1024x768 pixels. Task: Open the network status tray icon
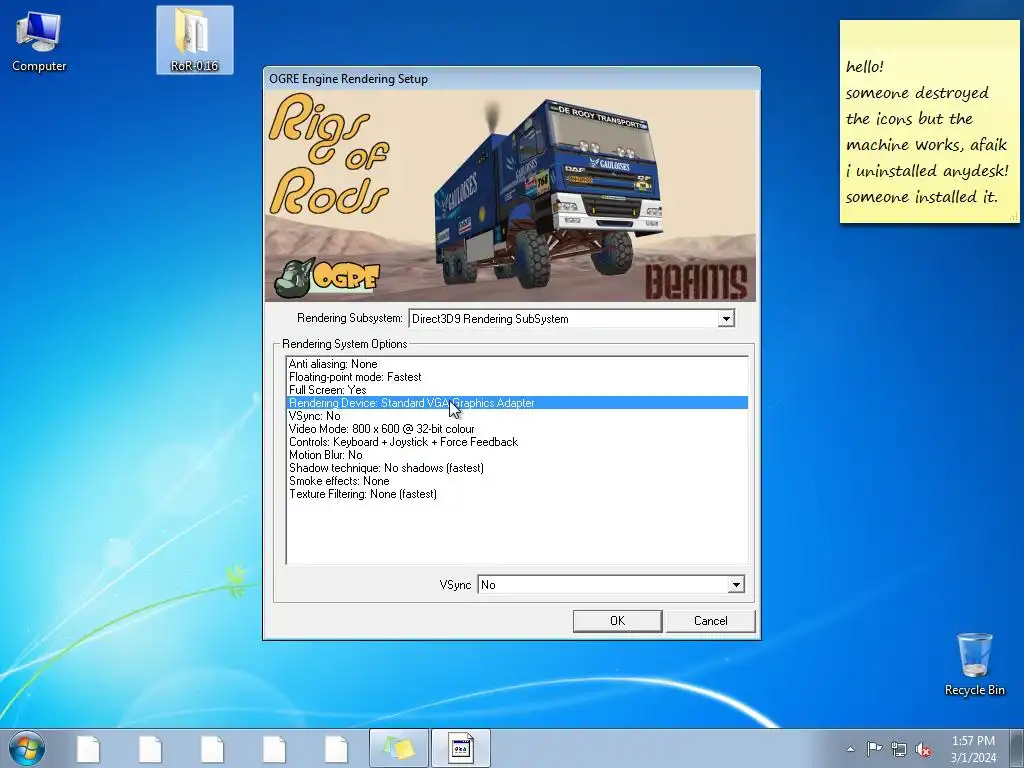pyautogui.click(x=899, y=749)
